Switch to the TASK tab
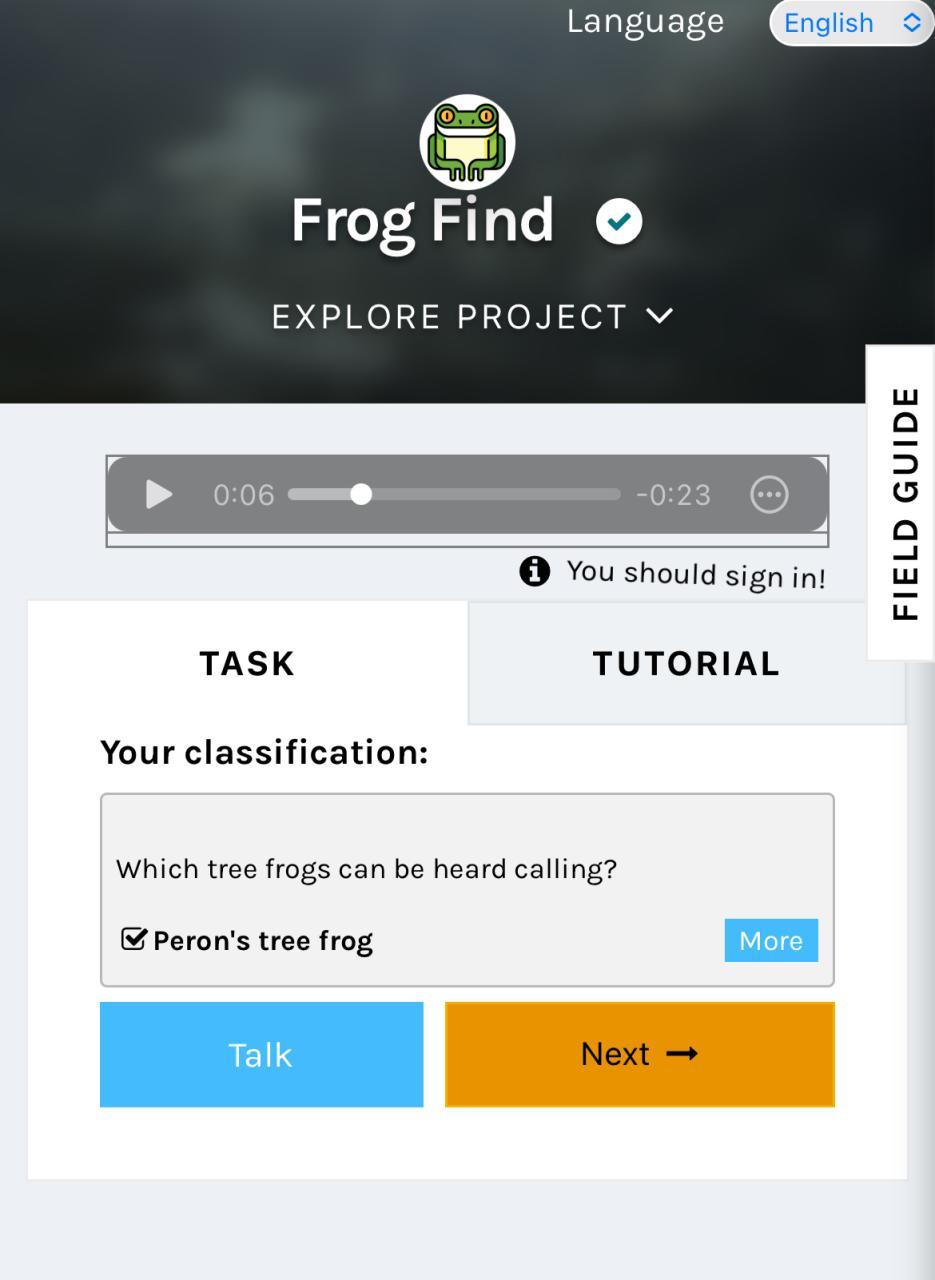The image size is (935, 1280). 247,663
